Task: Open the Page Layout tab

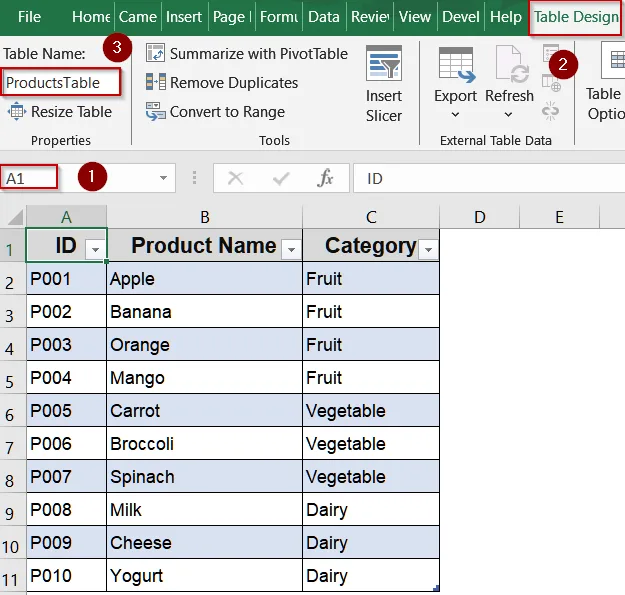Action: 232,17
